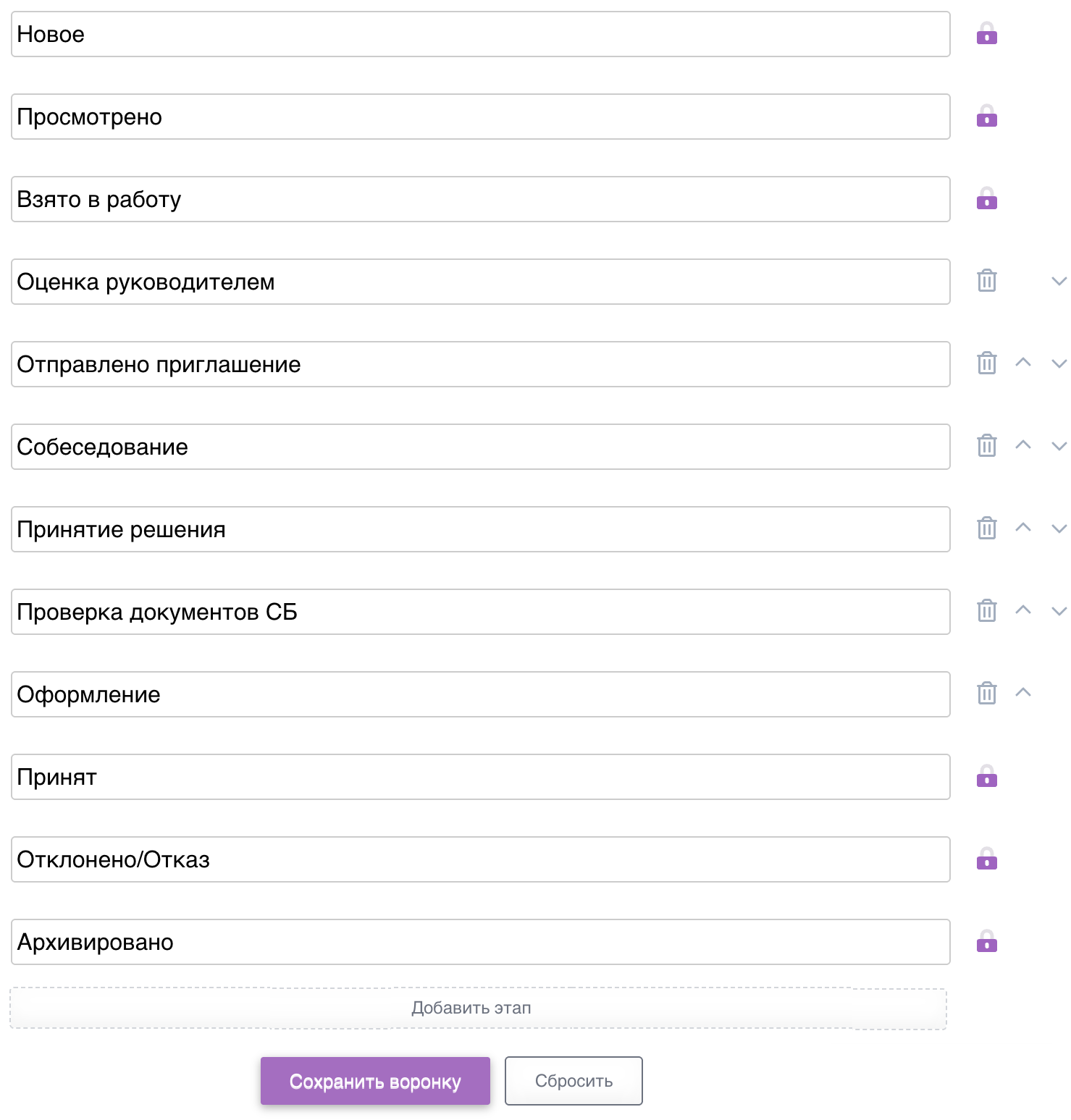Save the funnel with "Сохранить воронку"

375,1081
